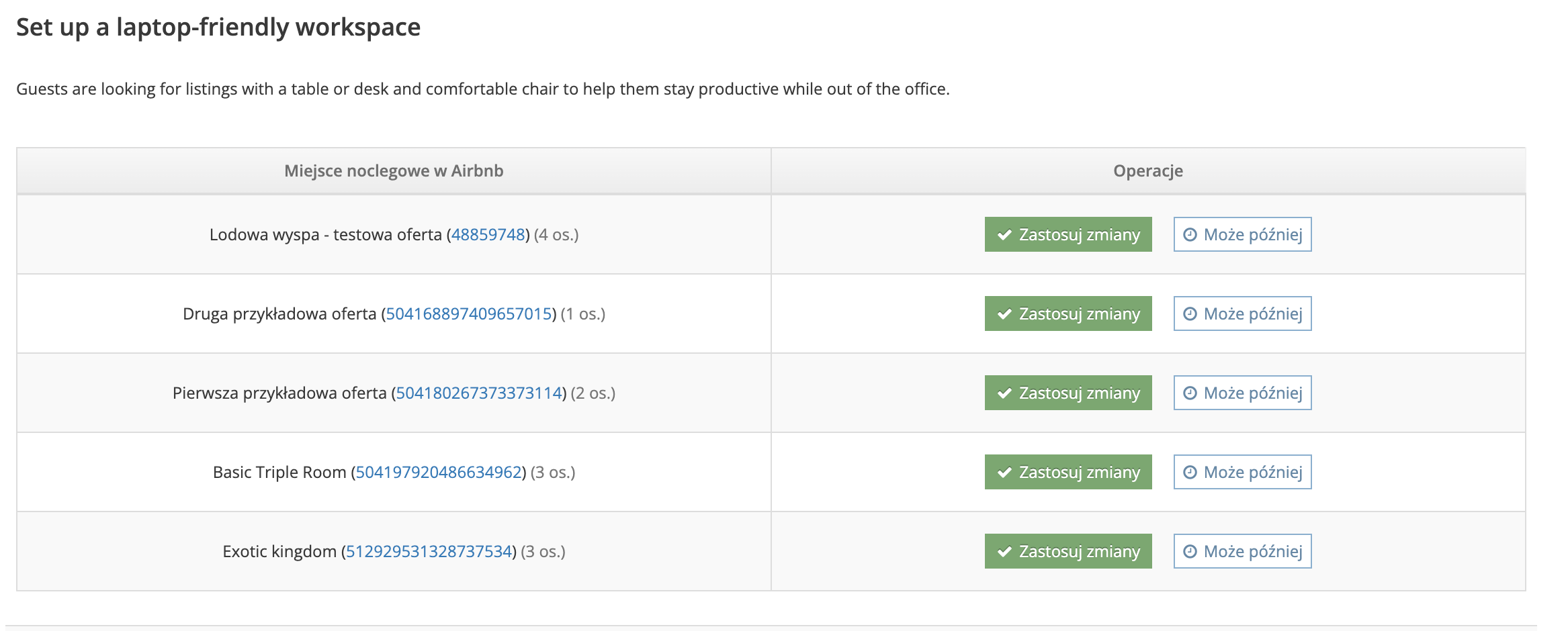1568x631 pixels.
Task: Click checkmark icon for Pierwsza przykładowa oferta
Action: point(1004,393)
